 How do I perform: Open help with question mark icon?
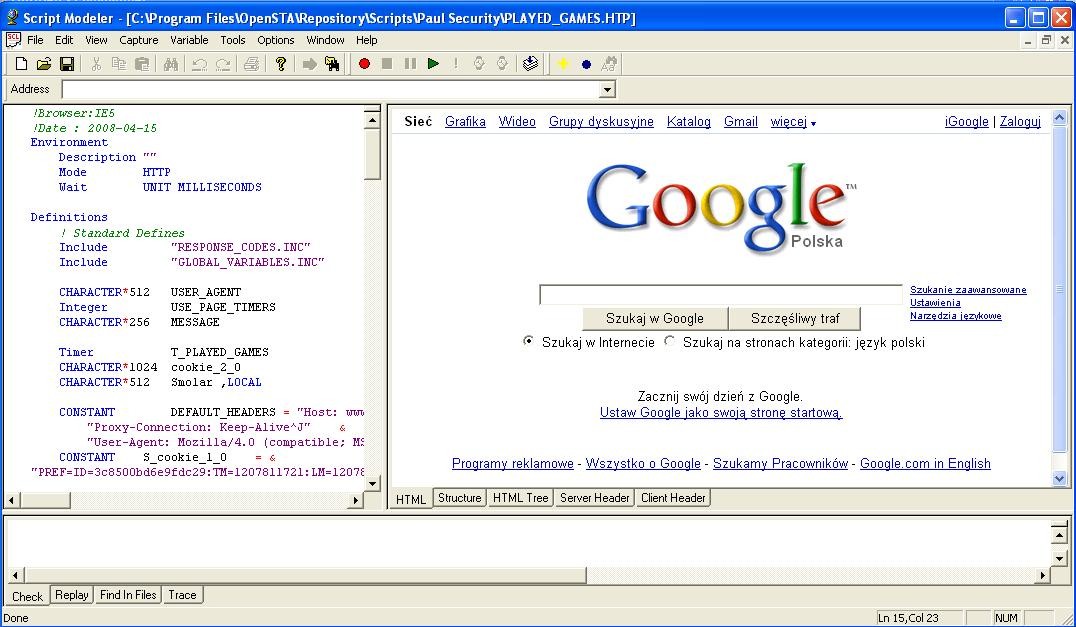pyautogui.click(x=280, y=64)
